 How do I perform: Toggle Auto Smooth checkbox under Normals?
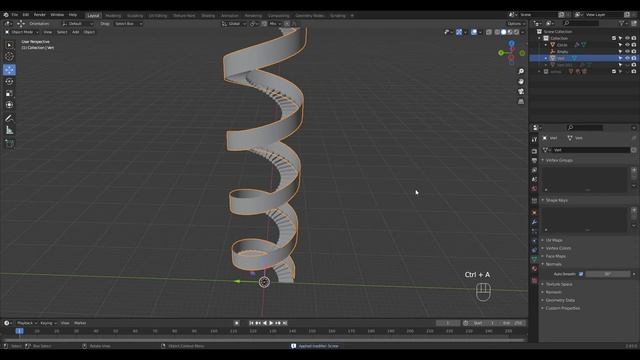point(581,274)
